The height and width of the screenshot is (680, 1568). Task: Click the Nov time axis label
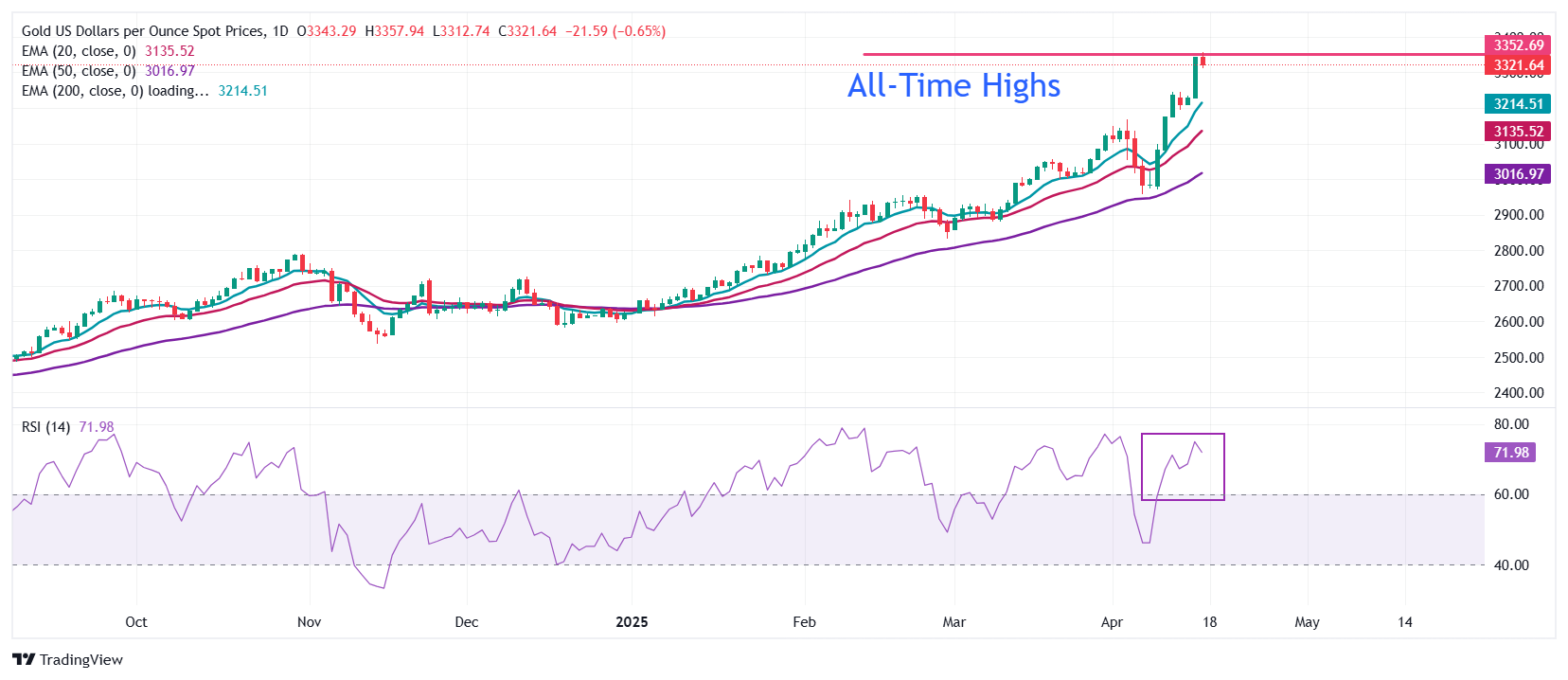[x=309, y=622]
